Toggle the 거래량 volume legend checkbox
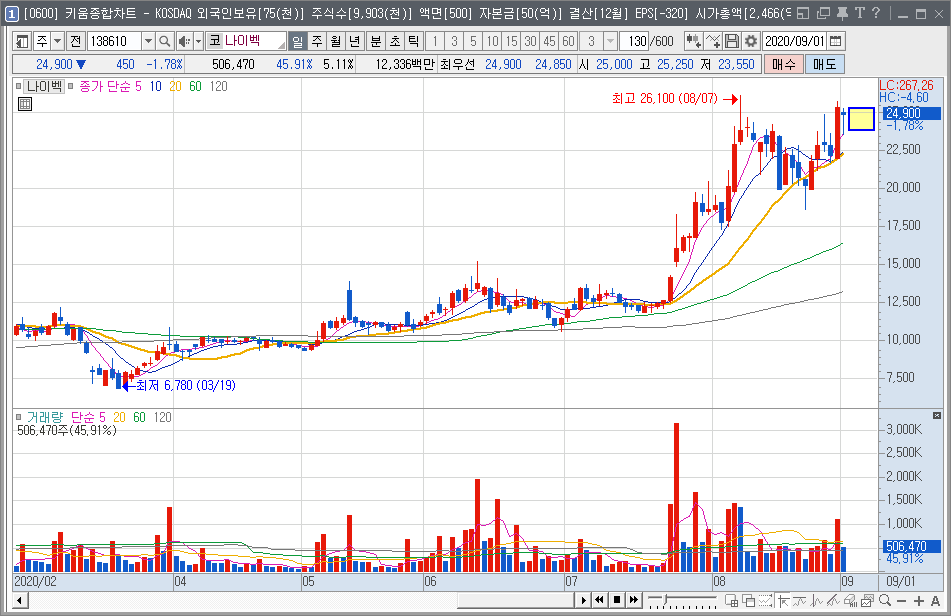This screenshot has height=616, width=951. (19, 418)
